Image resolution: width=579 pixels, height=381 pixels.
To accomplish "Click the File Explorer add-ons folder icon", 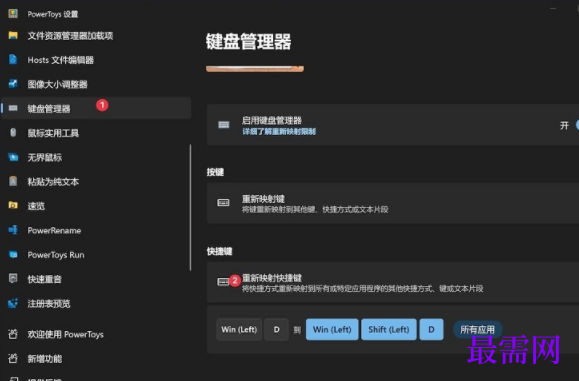I will (13, 35).
